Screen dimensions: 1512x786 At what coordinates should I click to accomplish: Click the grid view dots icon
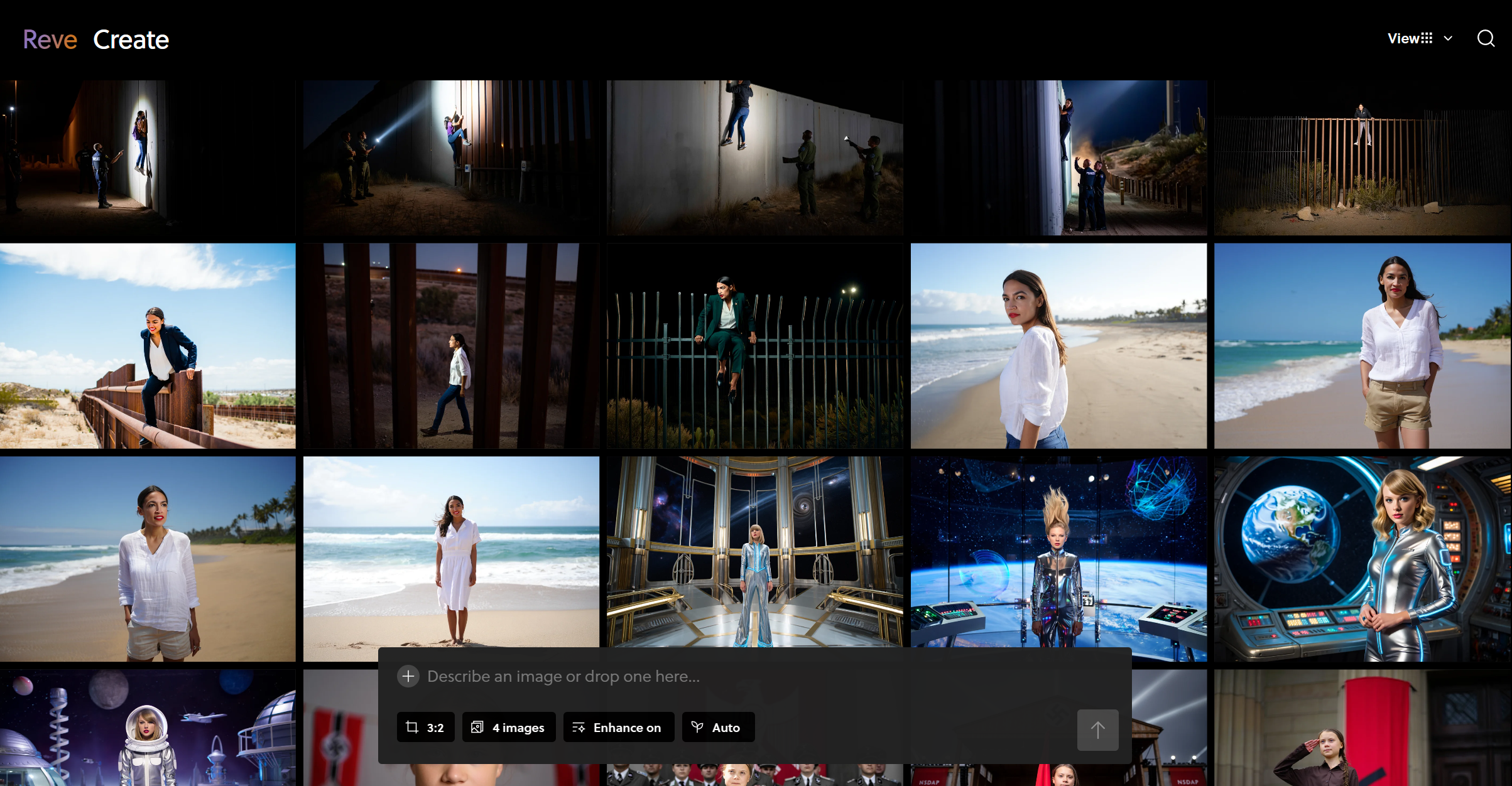[x=1427, y=38]
